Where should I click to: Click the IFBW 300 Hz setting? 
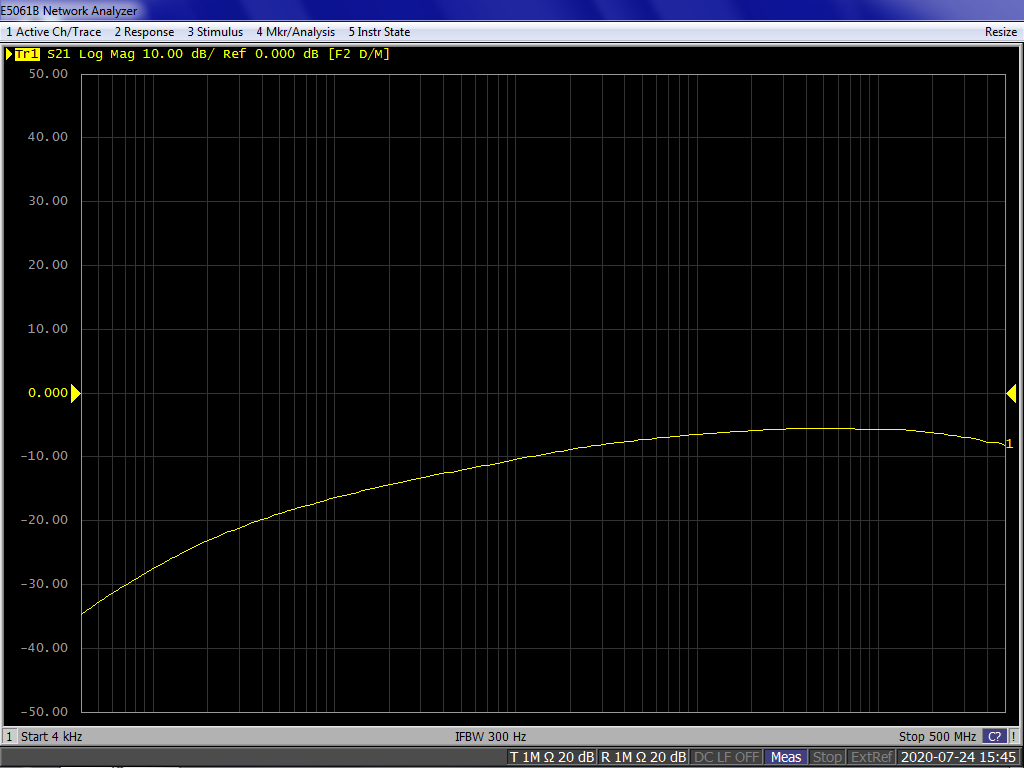coord(490,737)
